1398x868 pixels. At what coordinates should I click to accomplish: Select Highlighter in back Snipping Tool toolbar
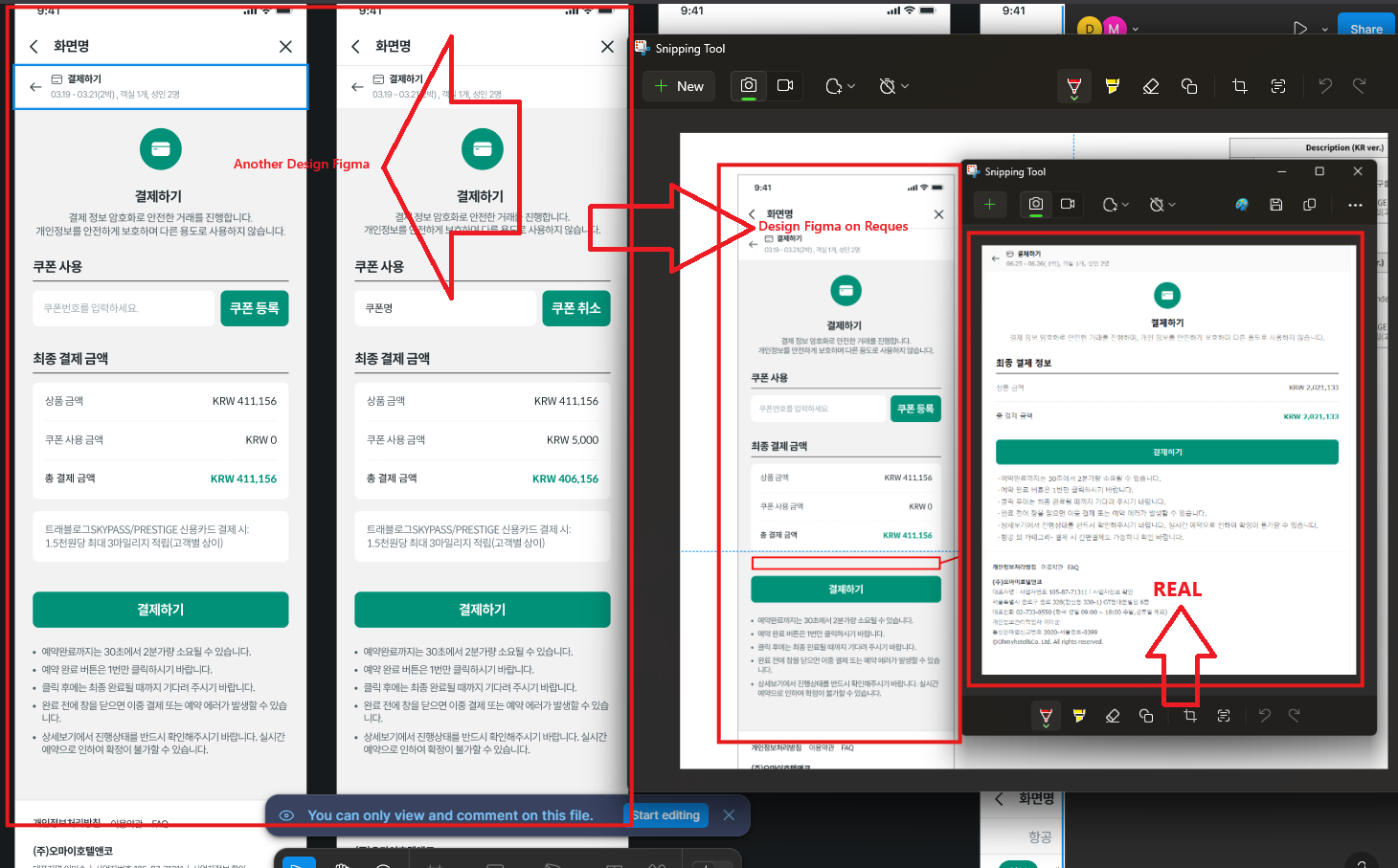pyautogui.click(x=1113, y=86)
